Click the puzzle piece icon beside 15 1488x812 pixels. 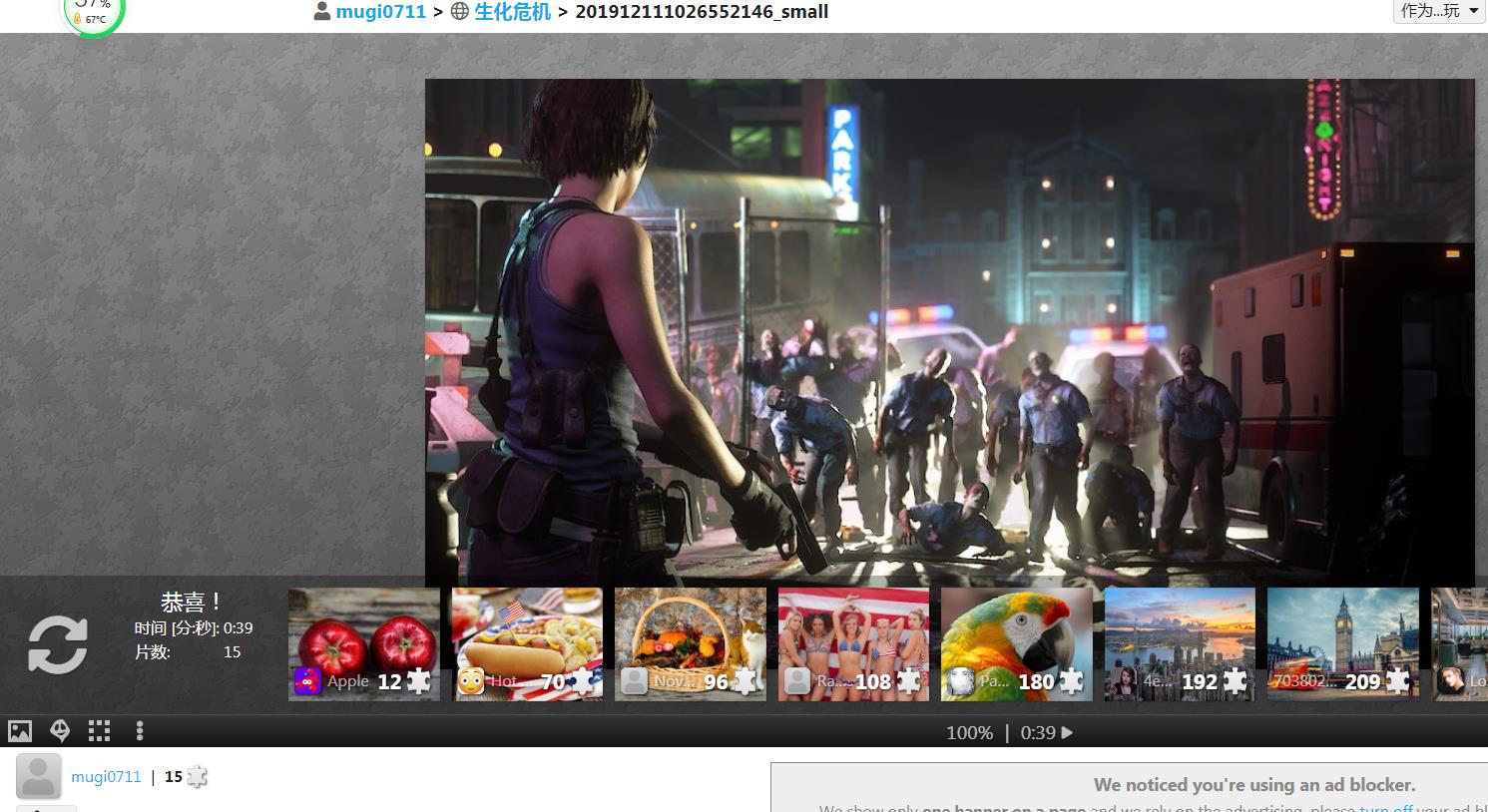tap(198, 777)
